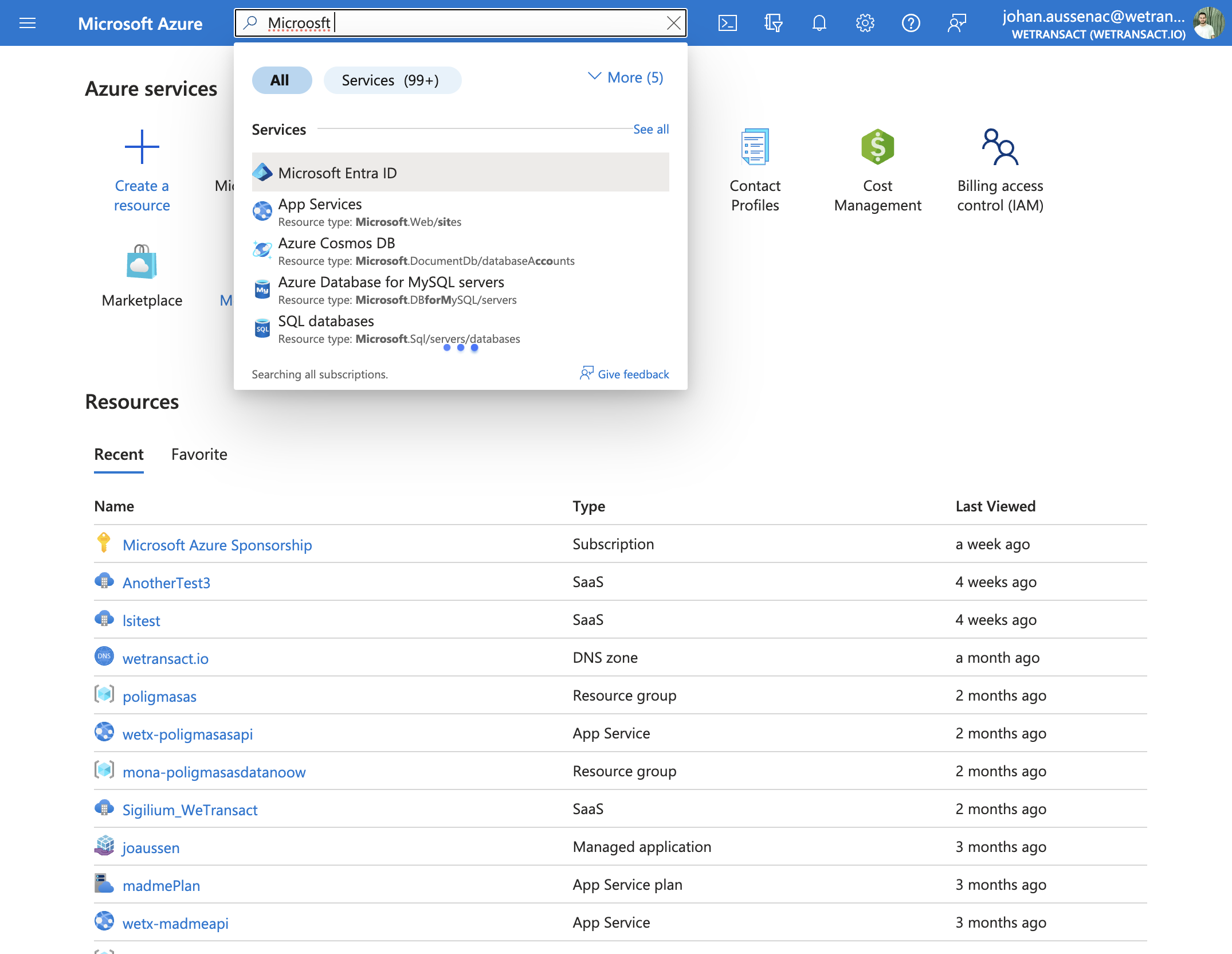Click the Name column header

pos(114,506)
